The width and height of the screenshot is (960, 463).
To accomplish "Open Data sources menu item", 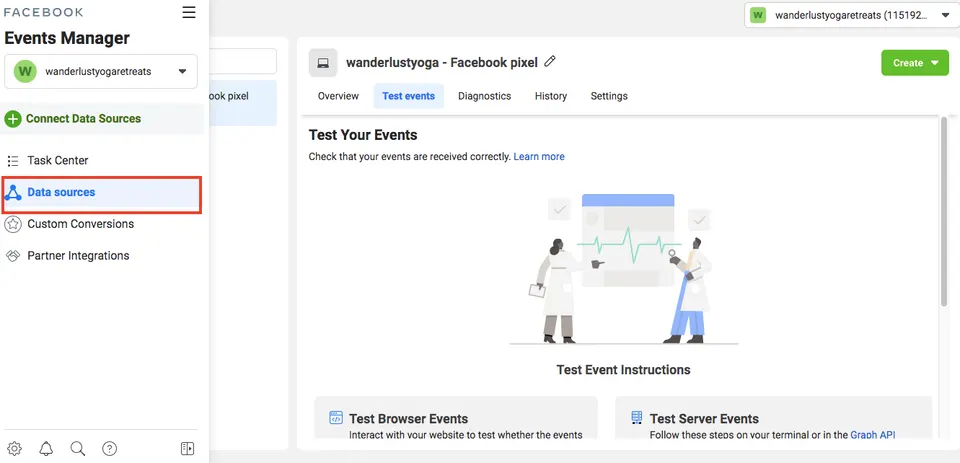I will point(102,195).
